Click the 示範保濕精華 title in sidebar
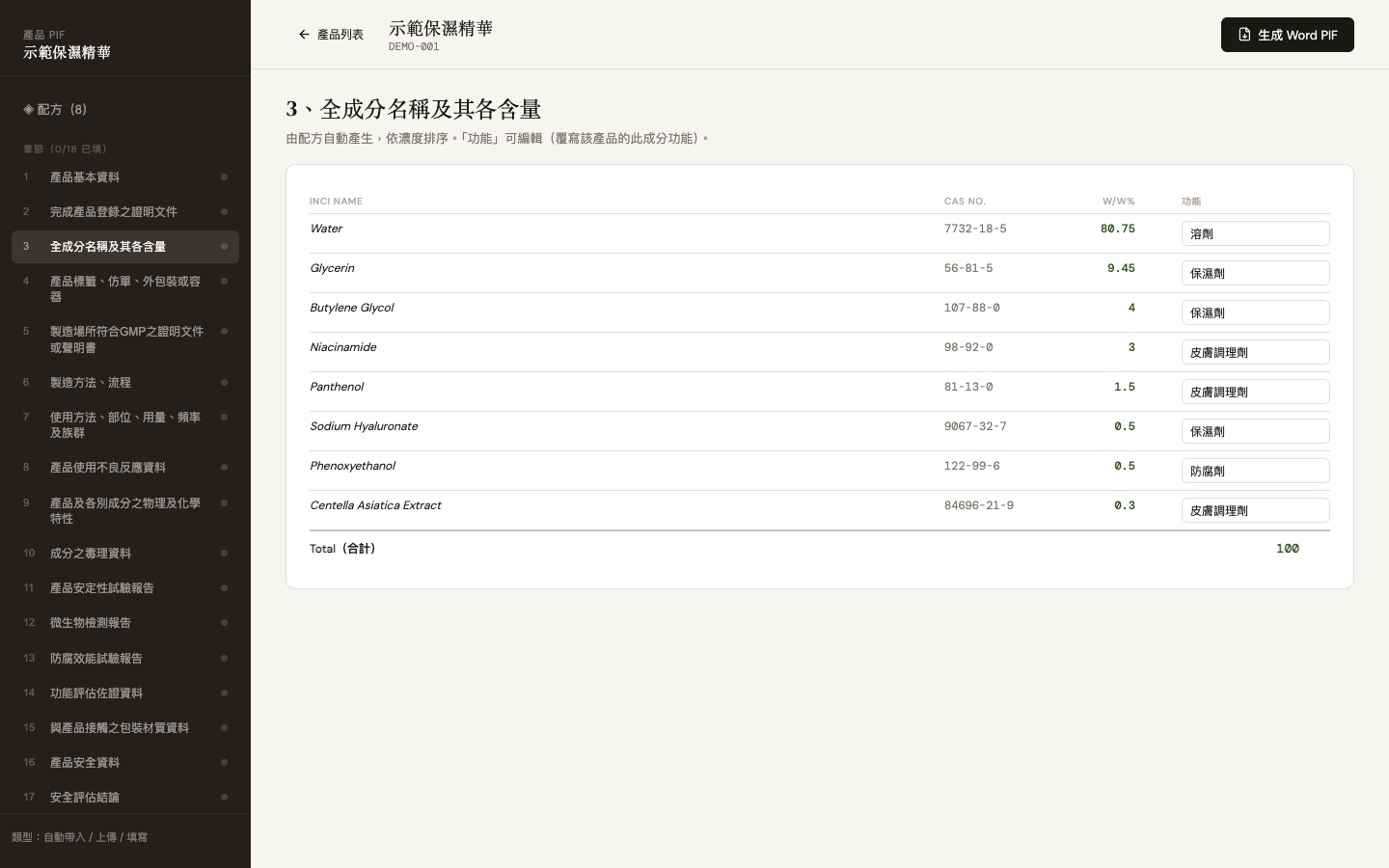 click(x=67, y=53)
